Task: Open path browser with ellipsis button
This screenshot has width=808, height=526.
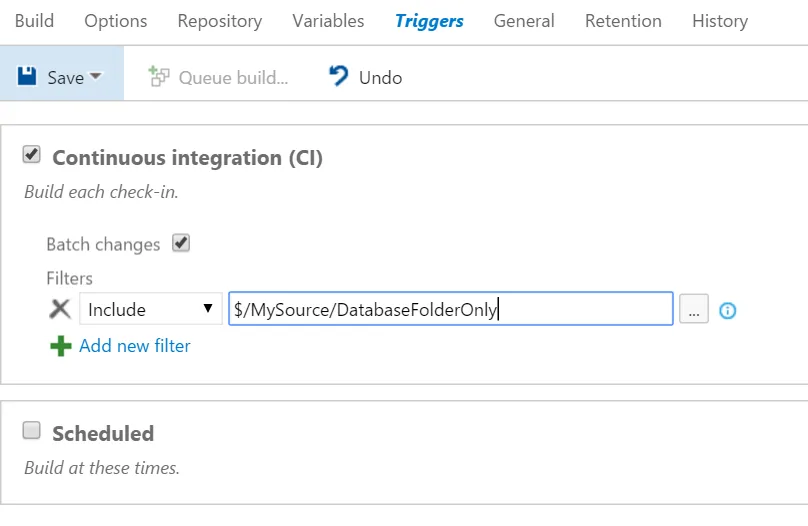Action: click(x=694, y=310)
